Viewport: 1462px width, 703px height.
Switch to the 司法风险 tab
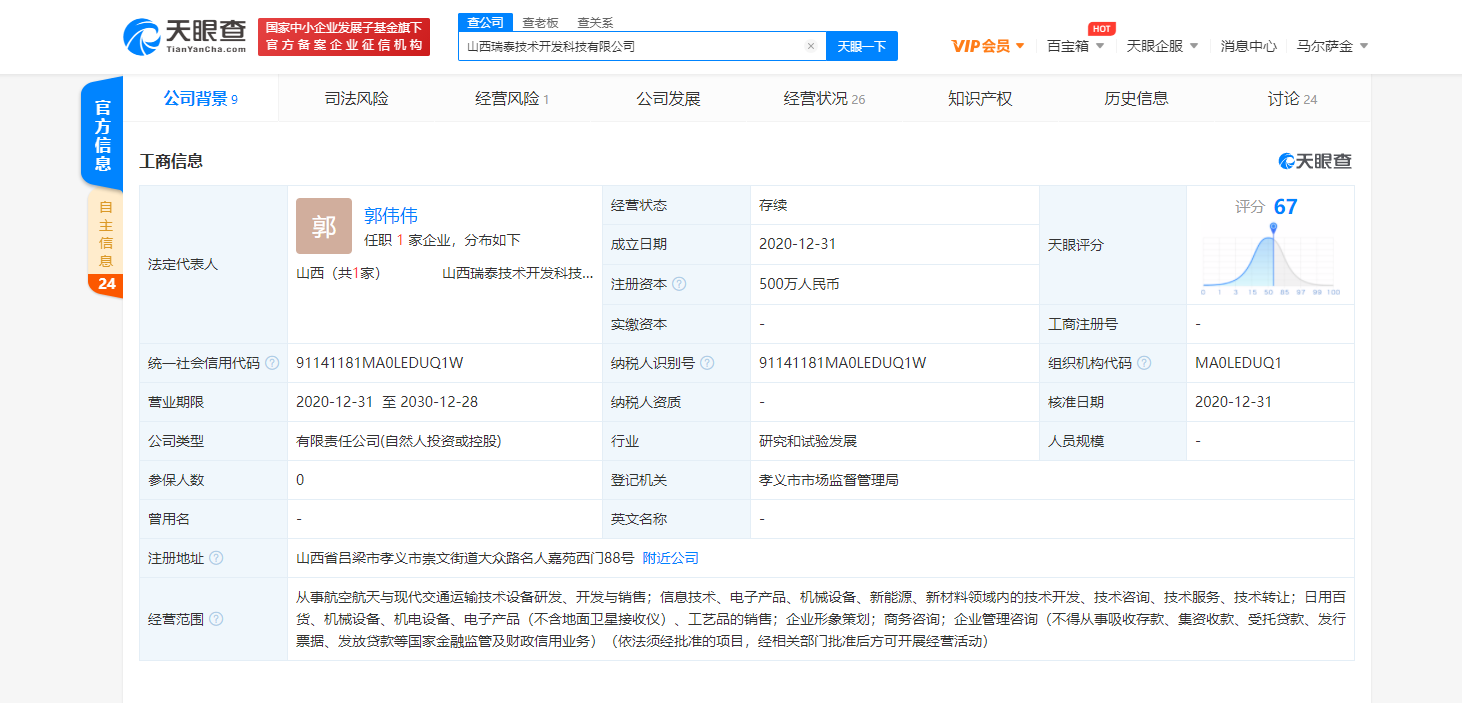coord(356,99)
